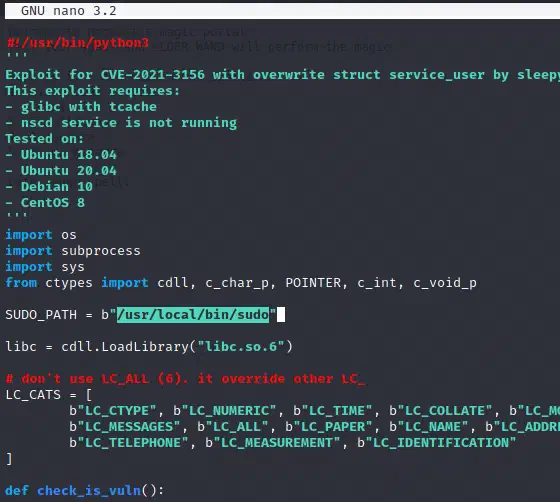Click the b"LC_MESSAGES" entry
Image resolution: width=560 pixels, height=502 pixels.
[x=125, y=427]
